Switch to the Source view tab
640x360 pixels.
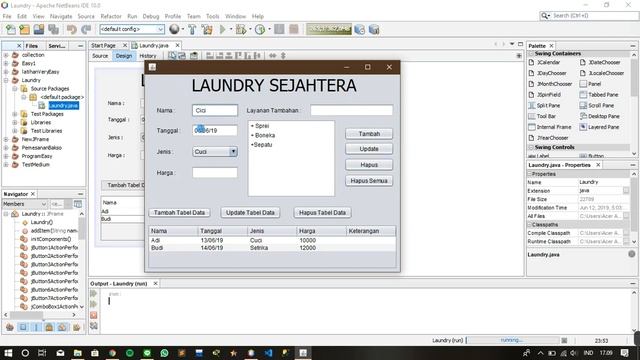[x=100, y=56]
